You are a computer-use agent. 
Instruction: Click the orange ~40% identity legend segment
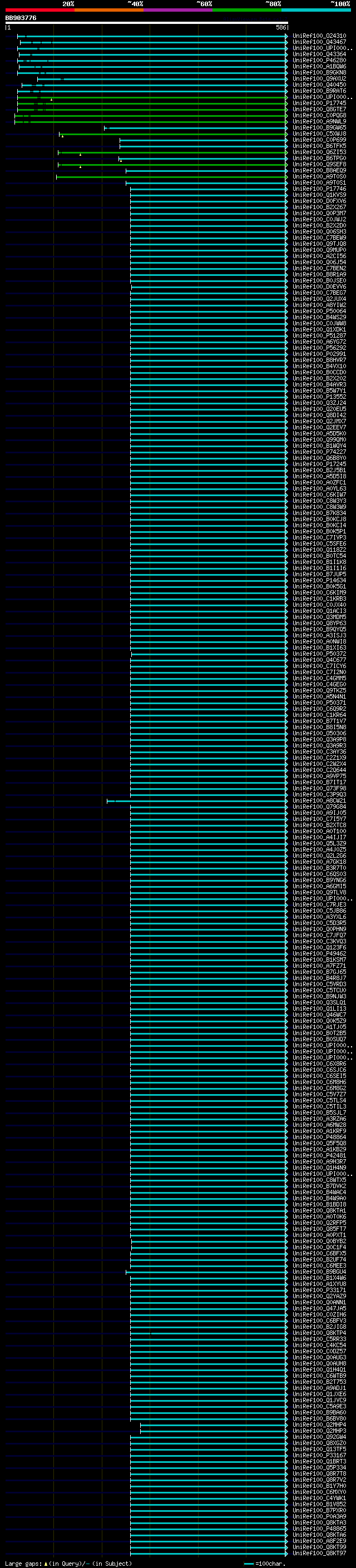click(109, 10)
